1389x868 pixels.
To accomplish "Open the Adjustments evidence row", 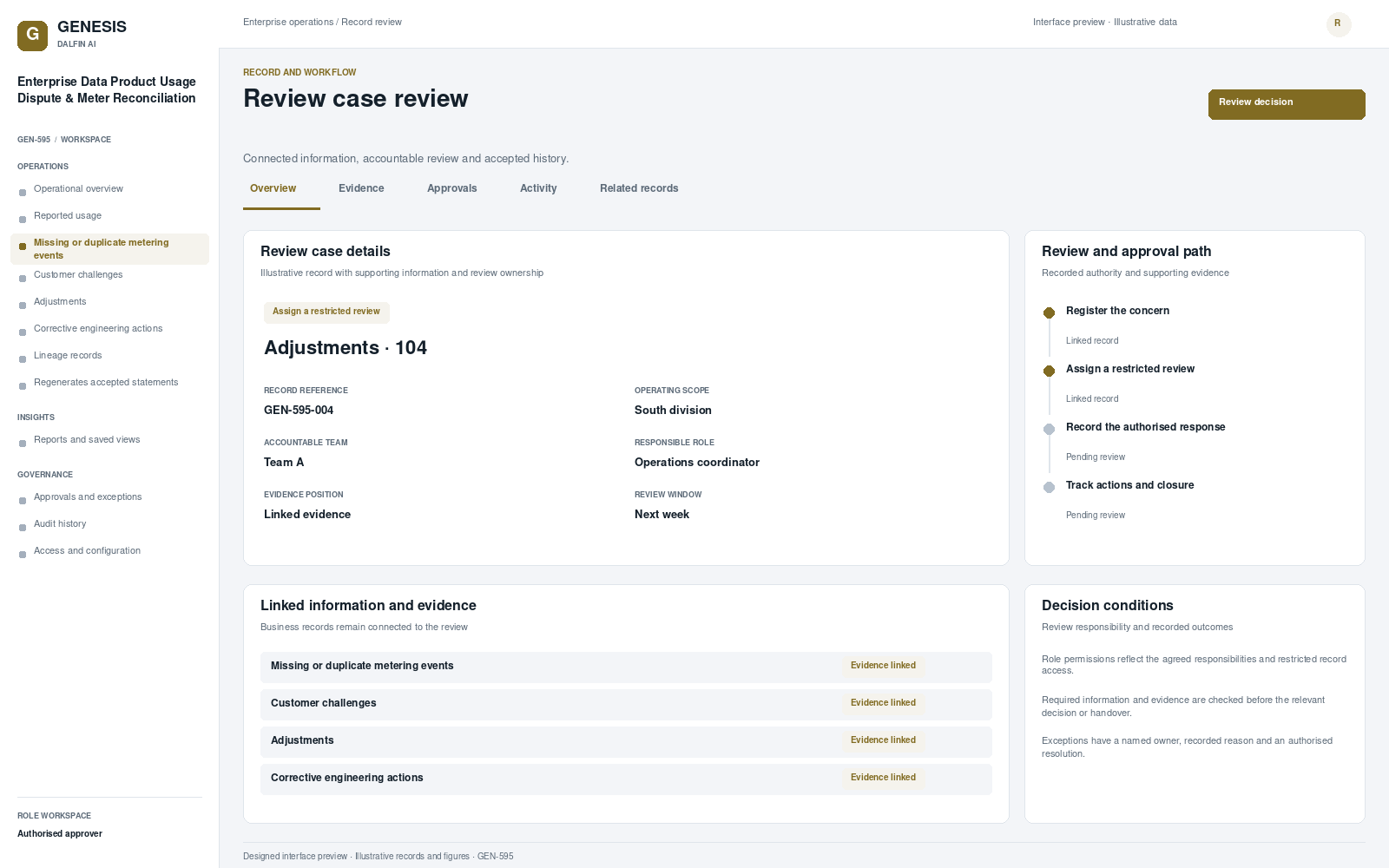I will (626, 742).
